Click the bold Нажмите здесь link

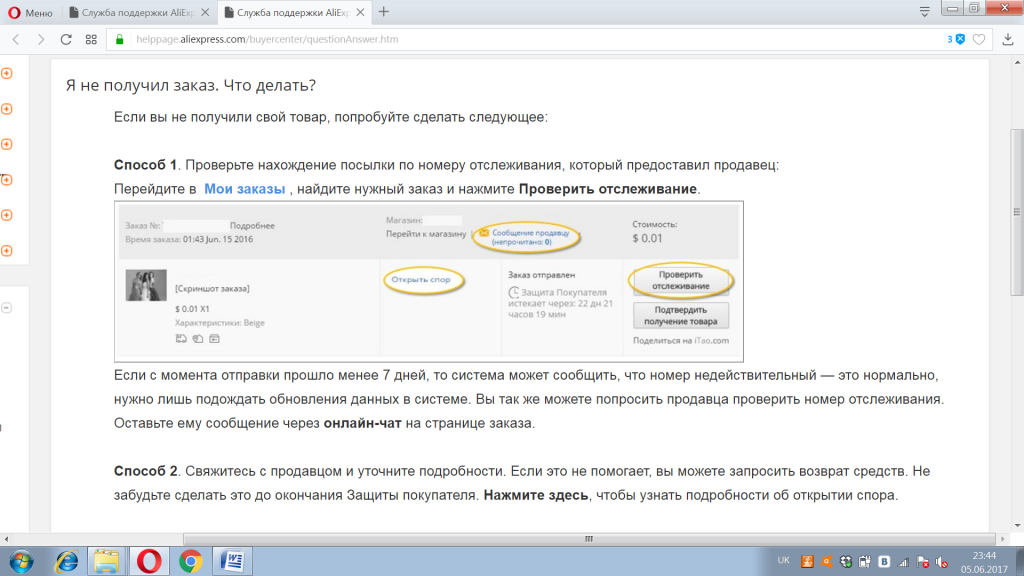[535, 496]
